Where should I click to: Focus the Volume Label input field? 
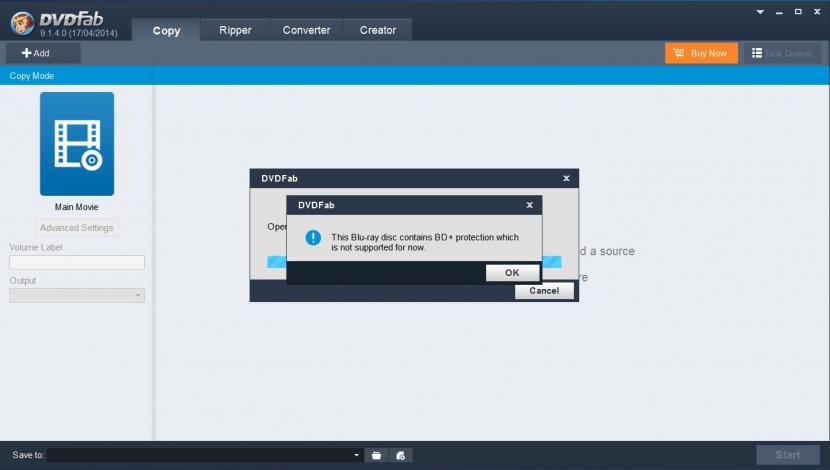pos(77,263)
